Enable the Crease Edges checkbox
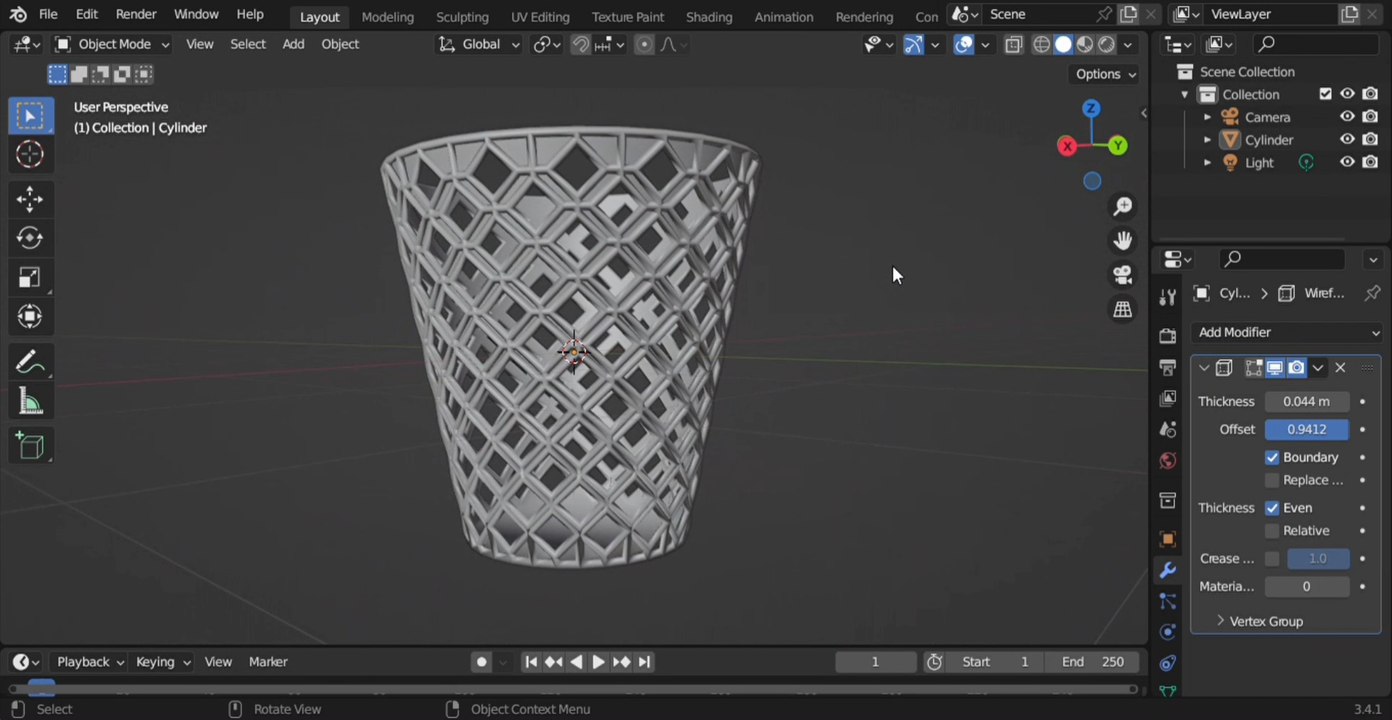1392x720 pixels. [x=1272, y=559]
